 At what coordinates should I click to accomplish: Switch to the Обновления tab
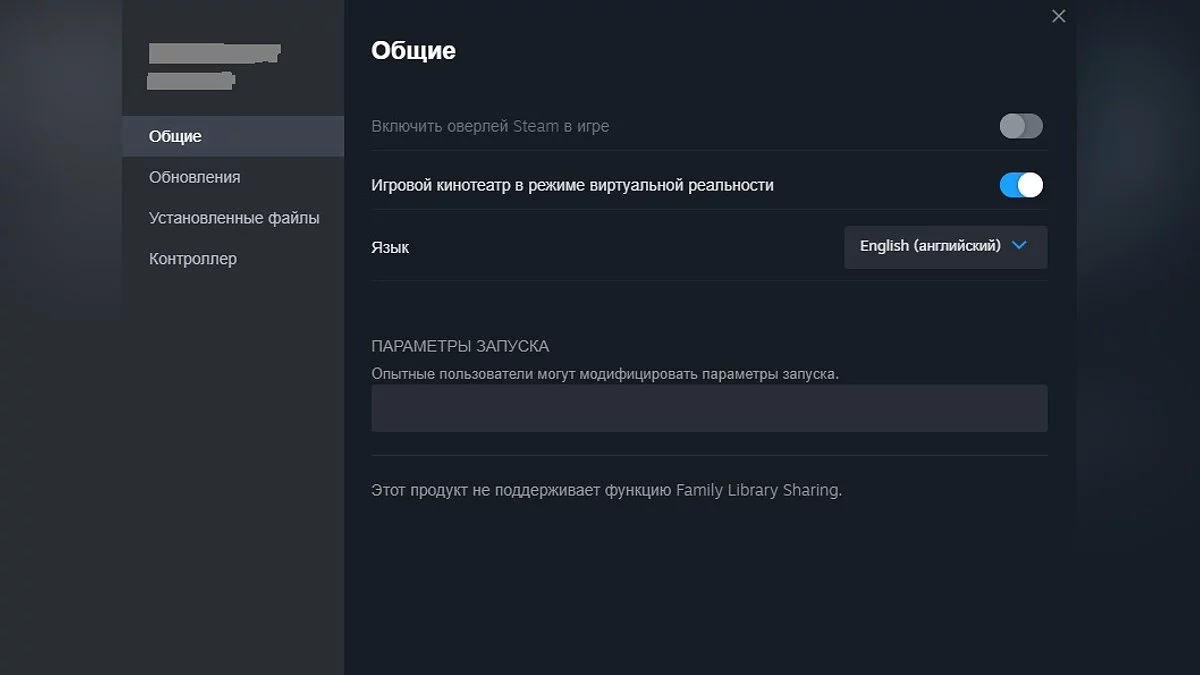[x=194, y=177]
